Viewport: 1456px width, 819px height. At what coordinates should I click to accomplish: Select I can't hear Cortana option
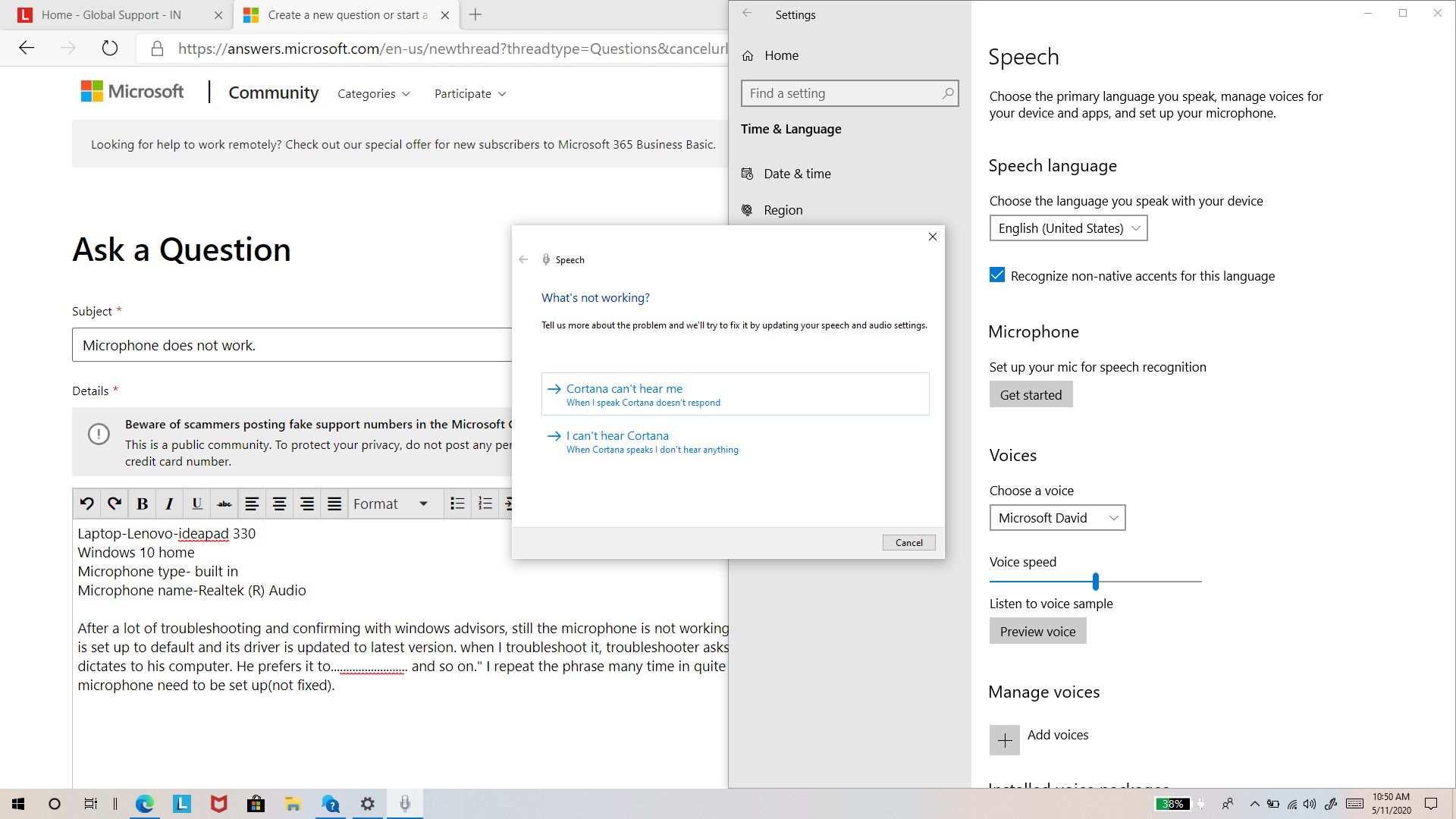coord(735,441)
